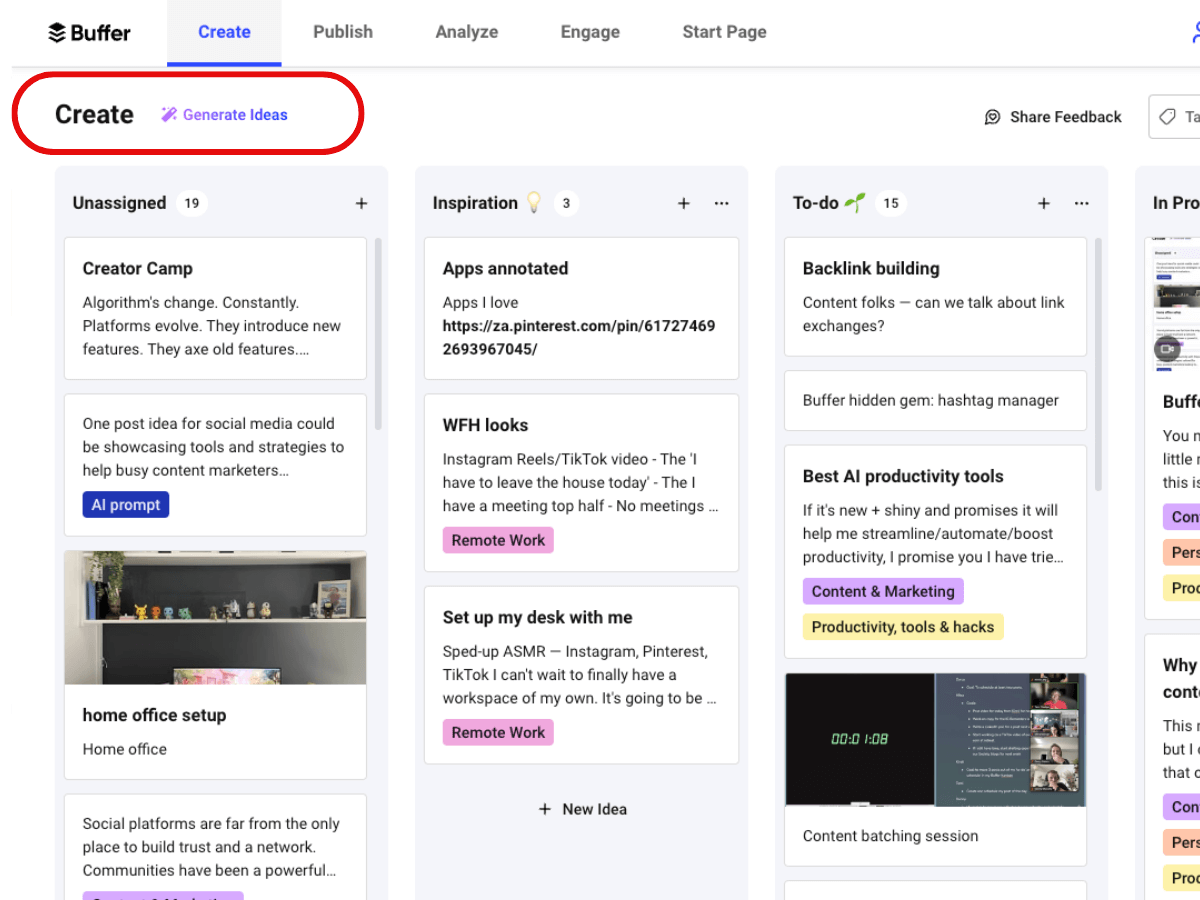Click the Content batching session video thumbnail
This screenshot has height=900, width=1200.
tap(935, 740)
